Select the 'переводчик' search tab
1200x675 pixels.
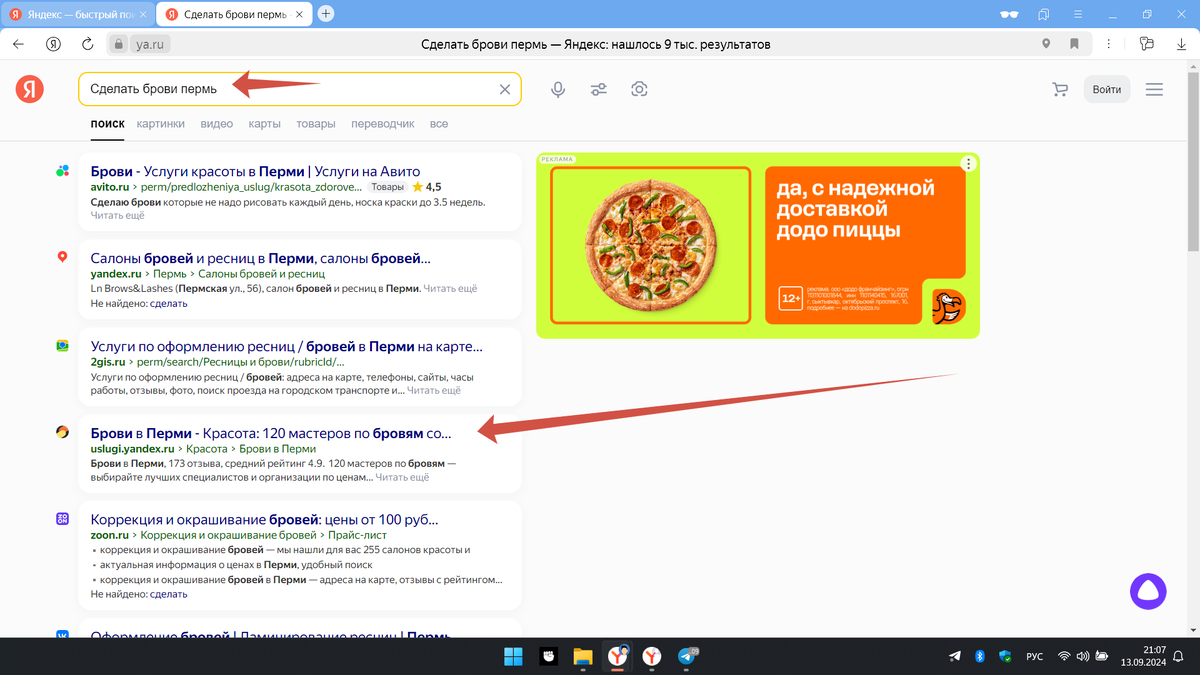pyautogui.click(x=382, y=124)
